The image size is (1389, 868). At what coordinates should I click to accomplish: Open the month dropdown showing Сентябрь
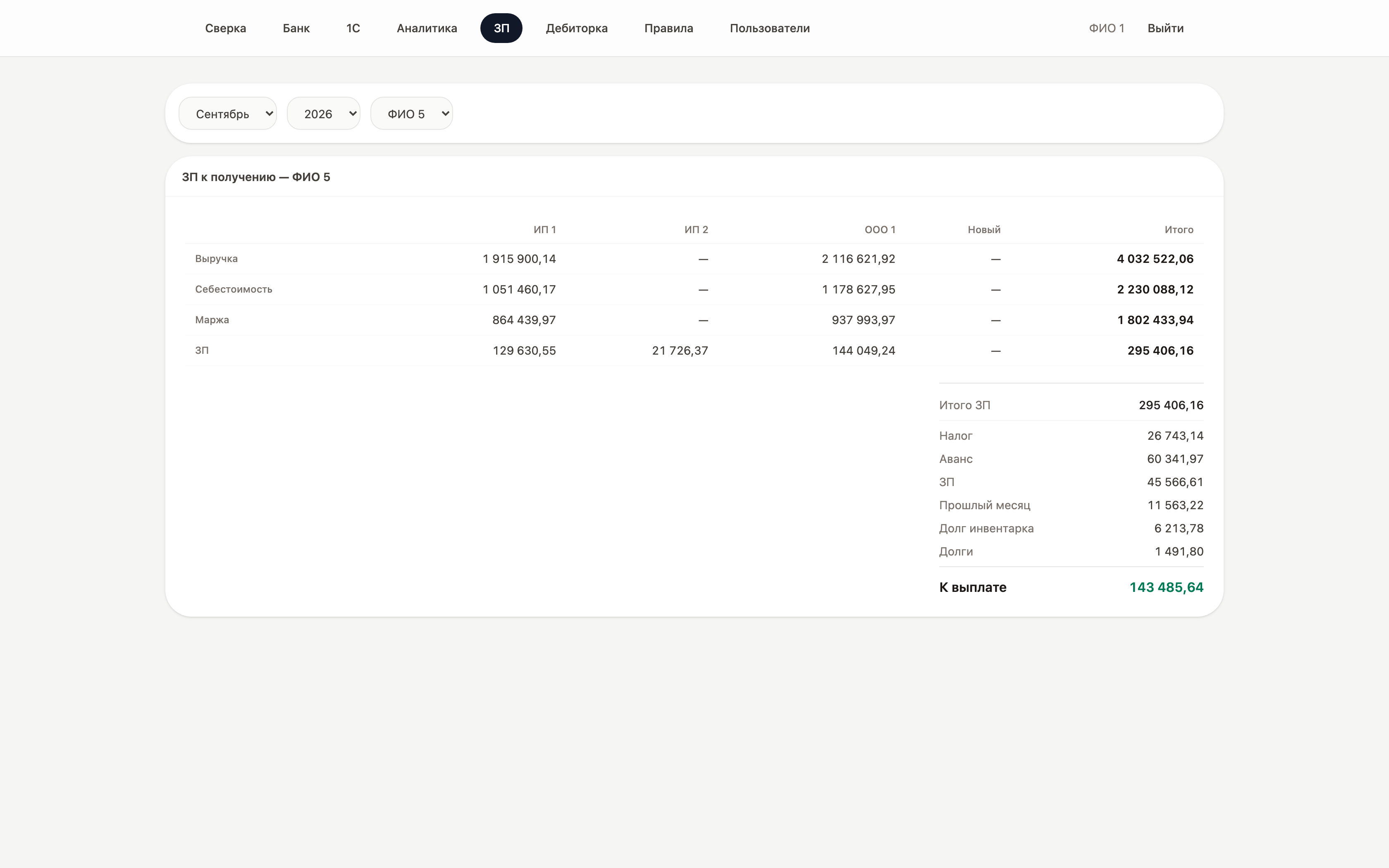click(x=228, y=114)
